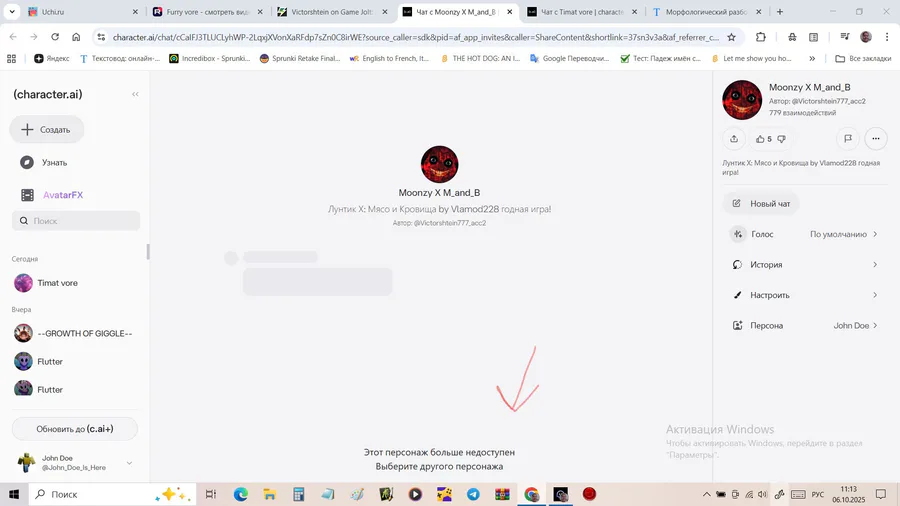The height and width of the screenshot is (506, 900).
Task: Open the Windows Start menu
Action: coord(14,494)
